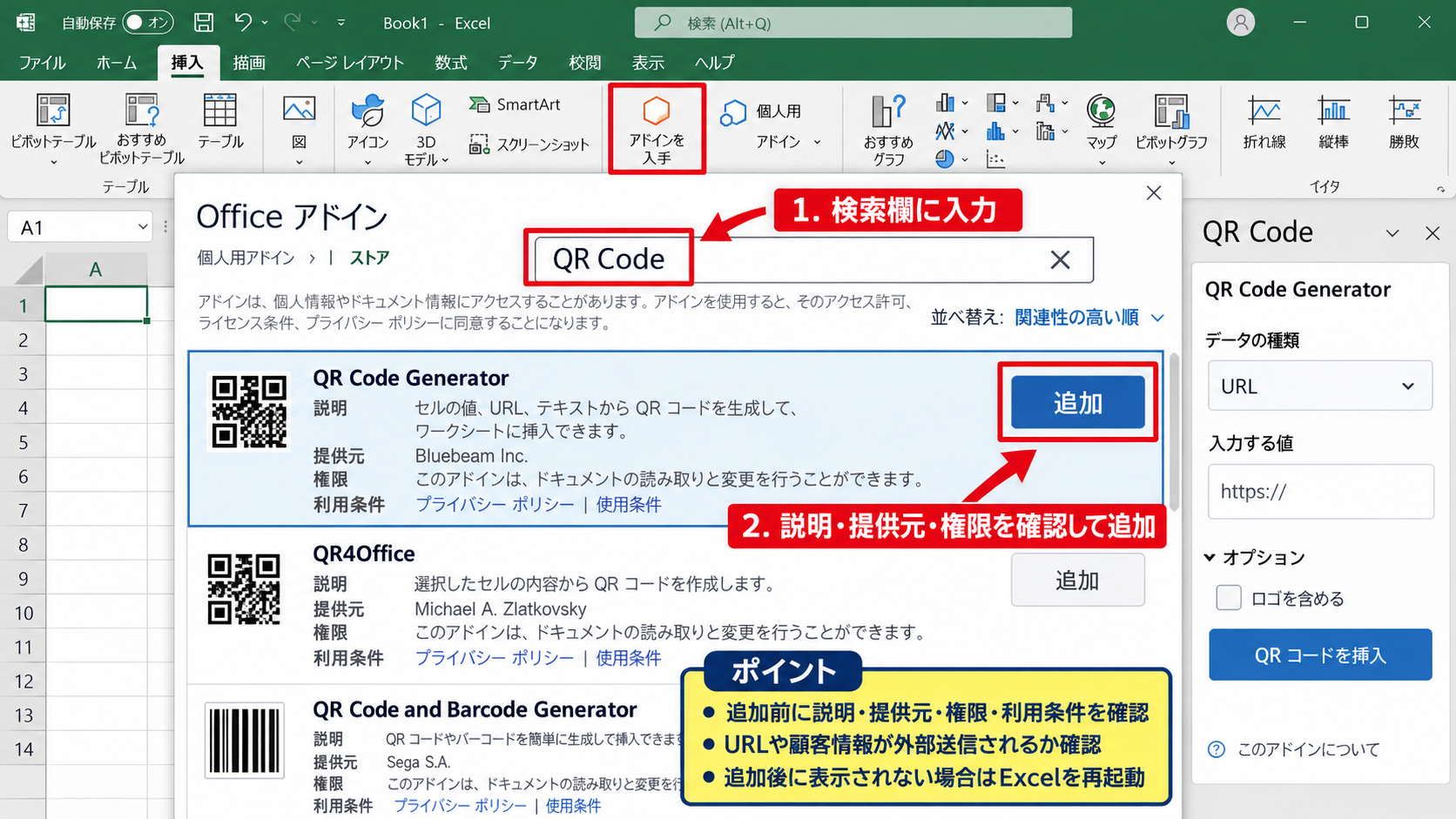Check the ロゴを含める checkbox
The width and height of the screenshot is (1456, 819).
pos(1229,598)
